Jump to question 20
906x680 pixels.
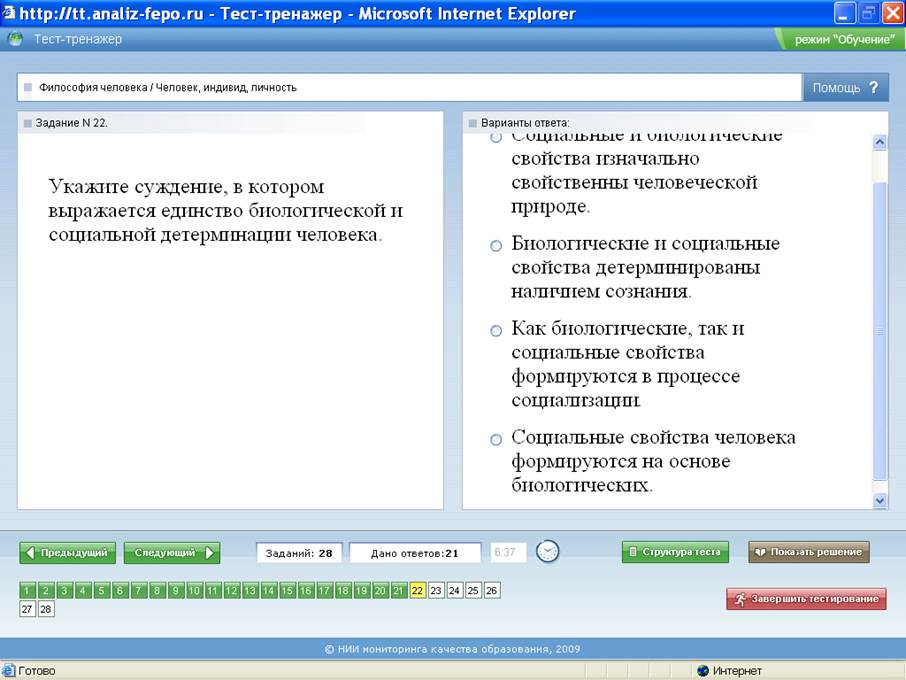(x=380, y=590)
